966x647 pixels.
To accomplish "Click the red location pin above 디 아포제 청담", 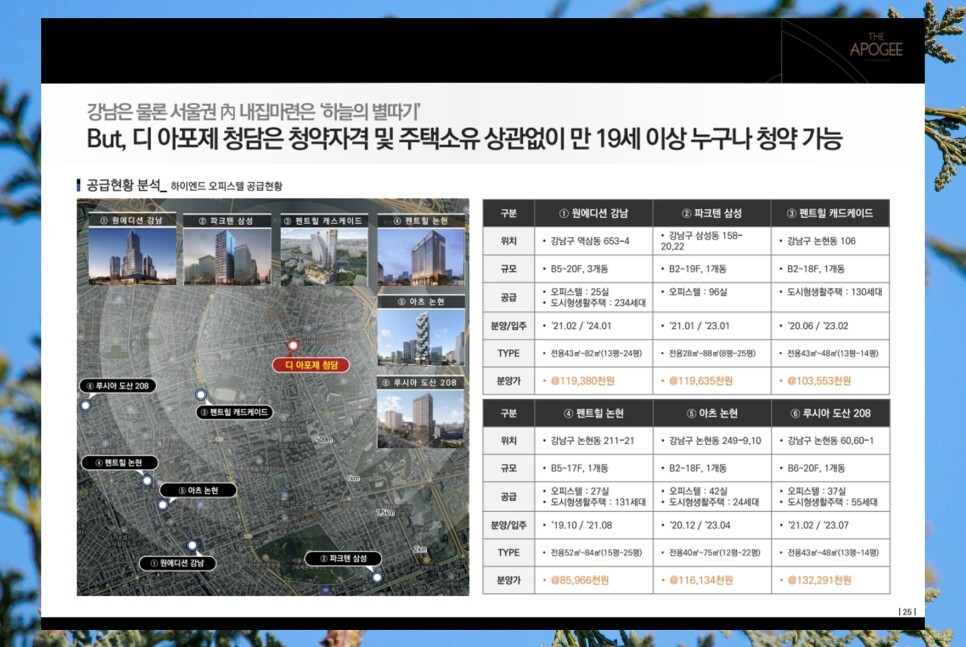I will click(x=293, y=346).
